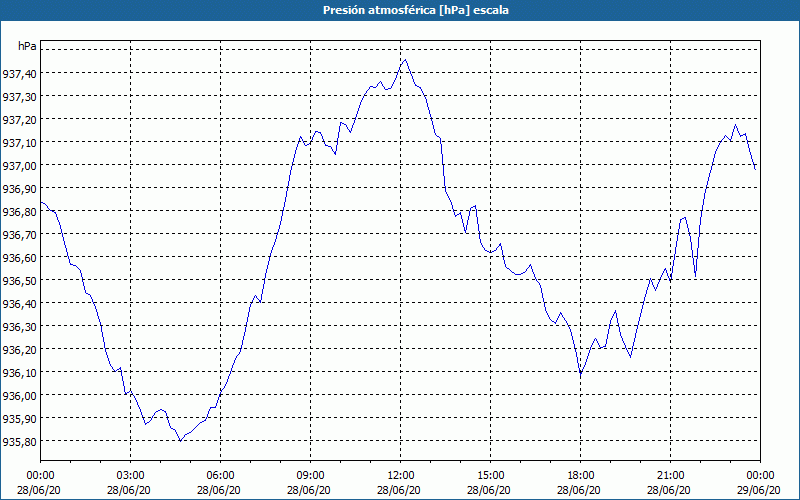The width and height of the screenshot is (800, 500).
Task: Click the hPa unit label on the axis
Action: coord(27,46)
